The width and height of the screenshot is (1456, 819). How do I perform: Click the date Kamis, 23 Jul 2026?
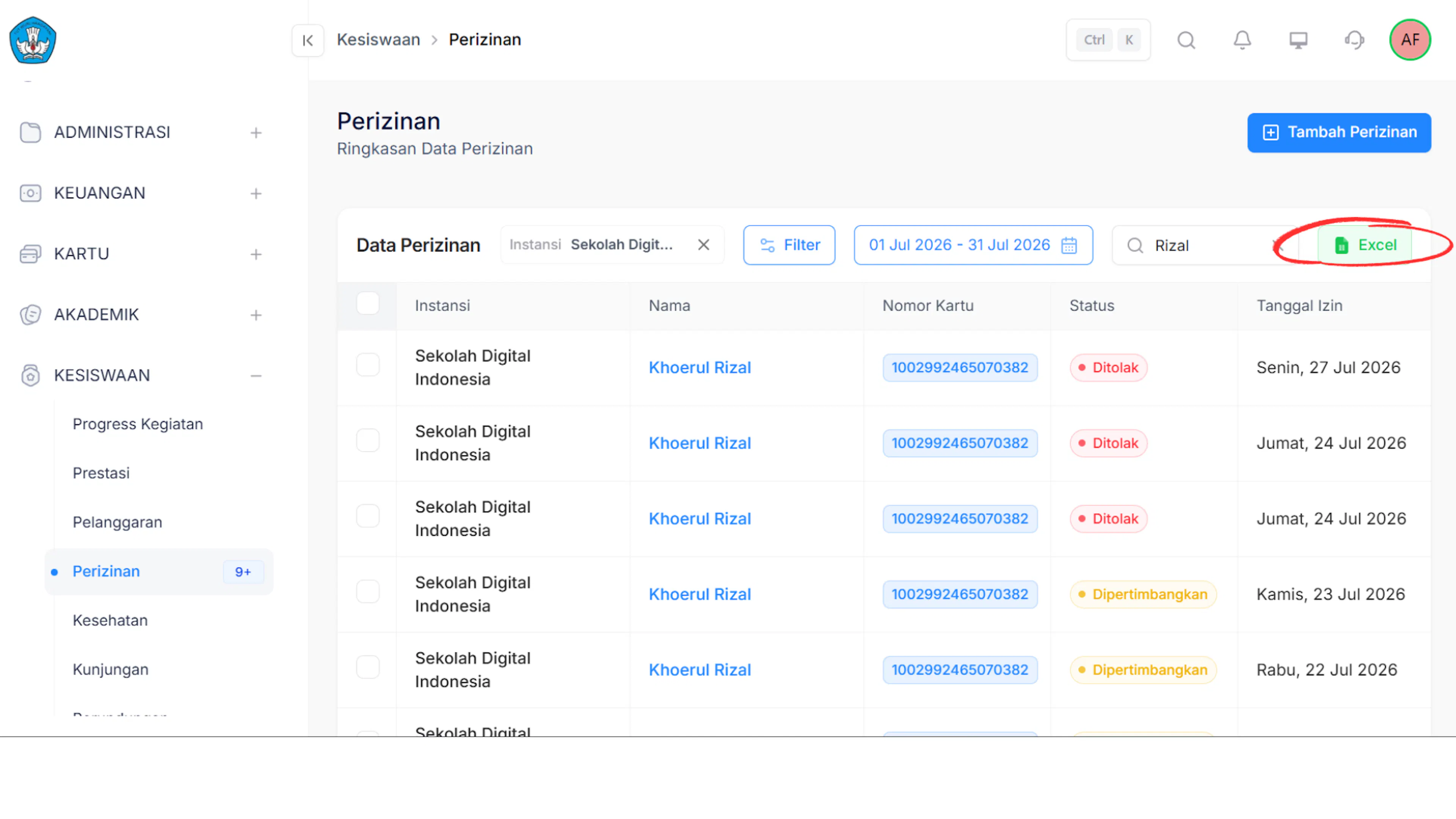coord(1330,594)
